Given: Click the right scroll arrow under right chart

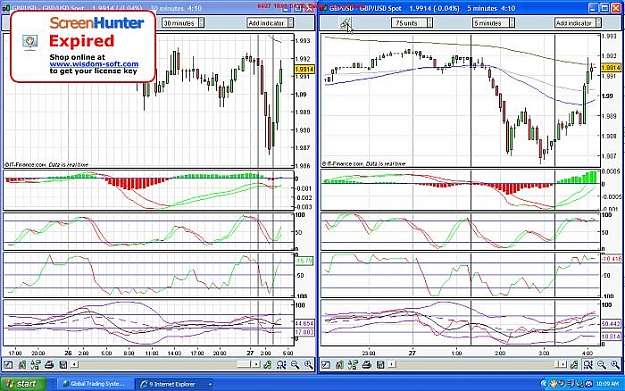Looking at the screenshot, I should point(562,364).
